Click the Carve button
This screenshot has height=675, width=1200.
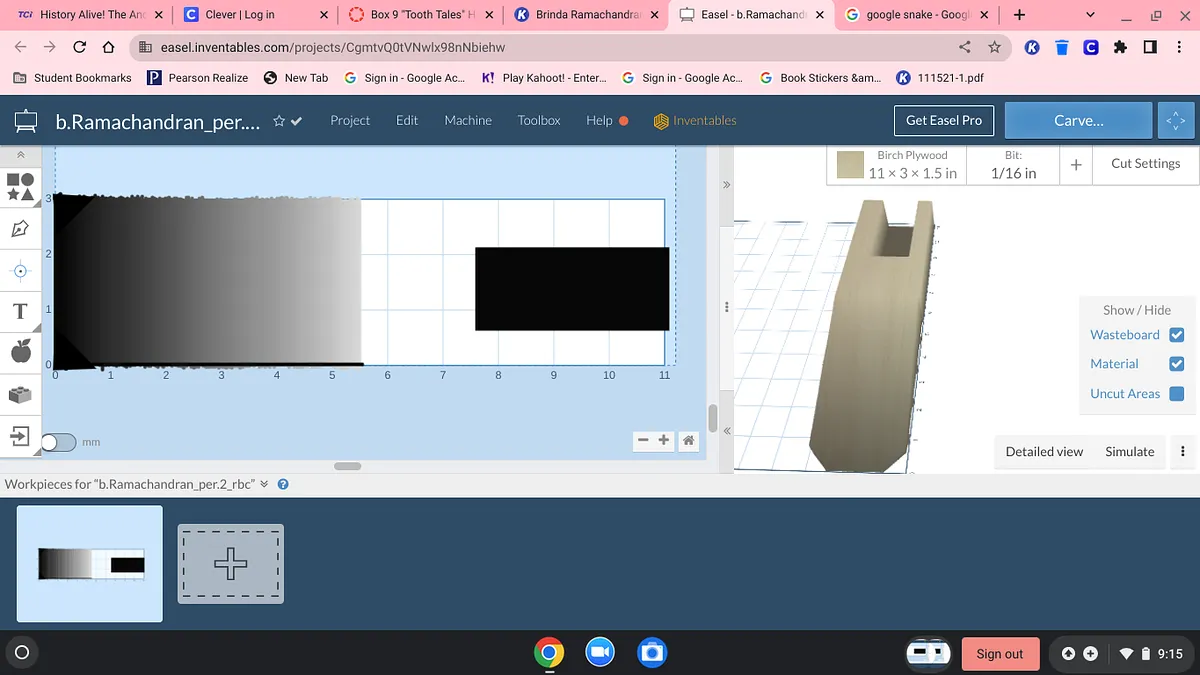[x=1078, y=120]
